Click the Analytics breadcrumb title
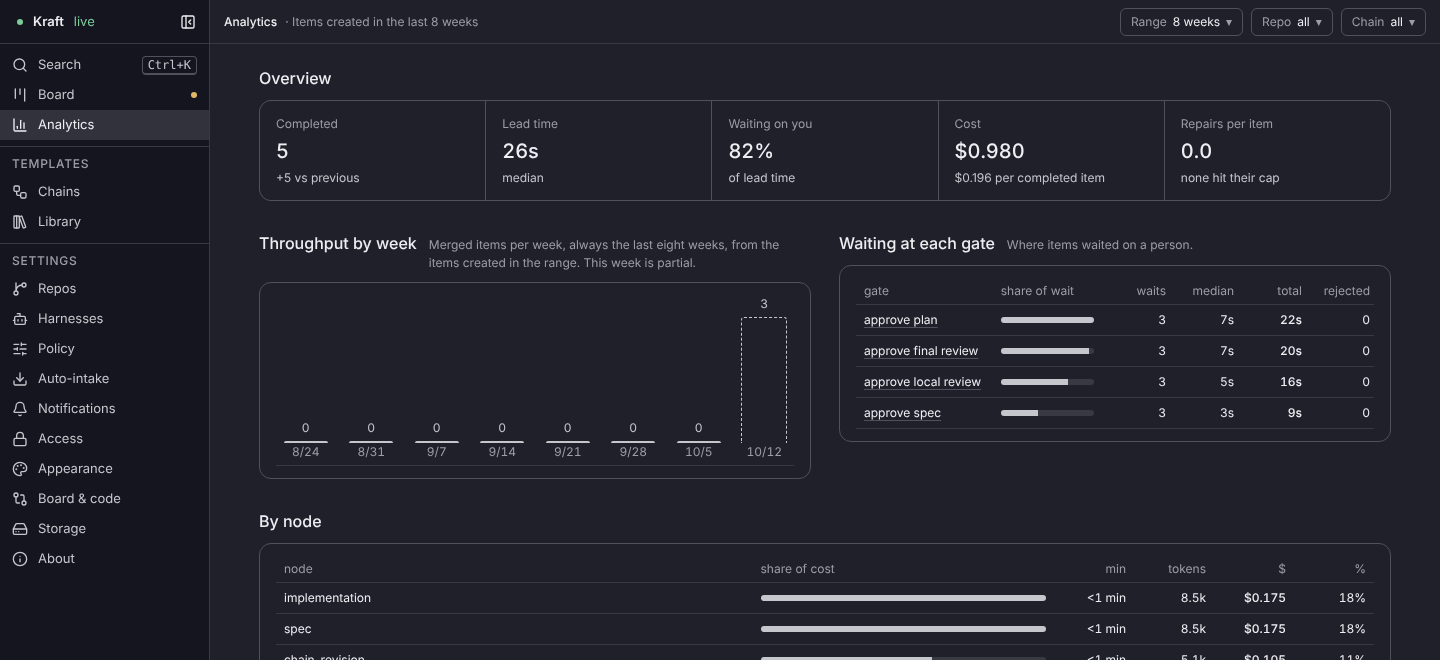This screenshot has height=660, width=1440. [x=250, y=22]
